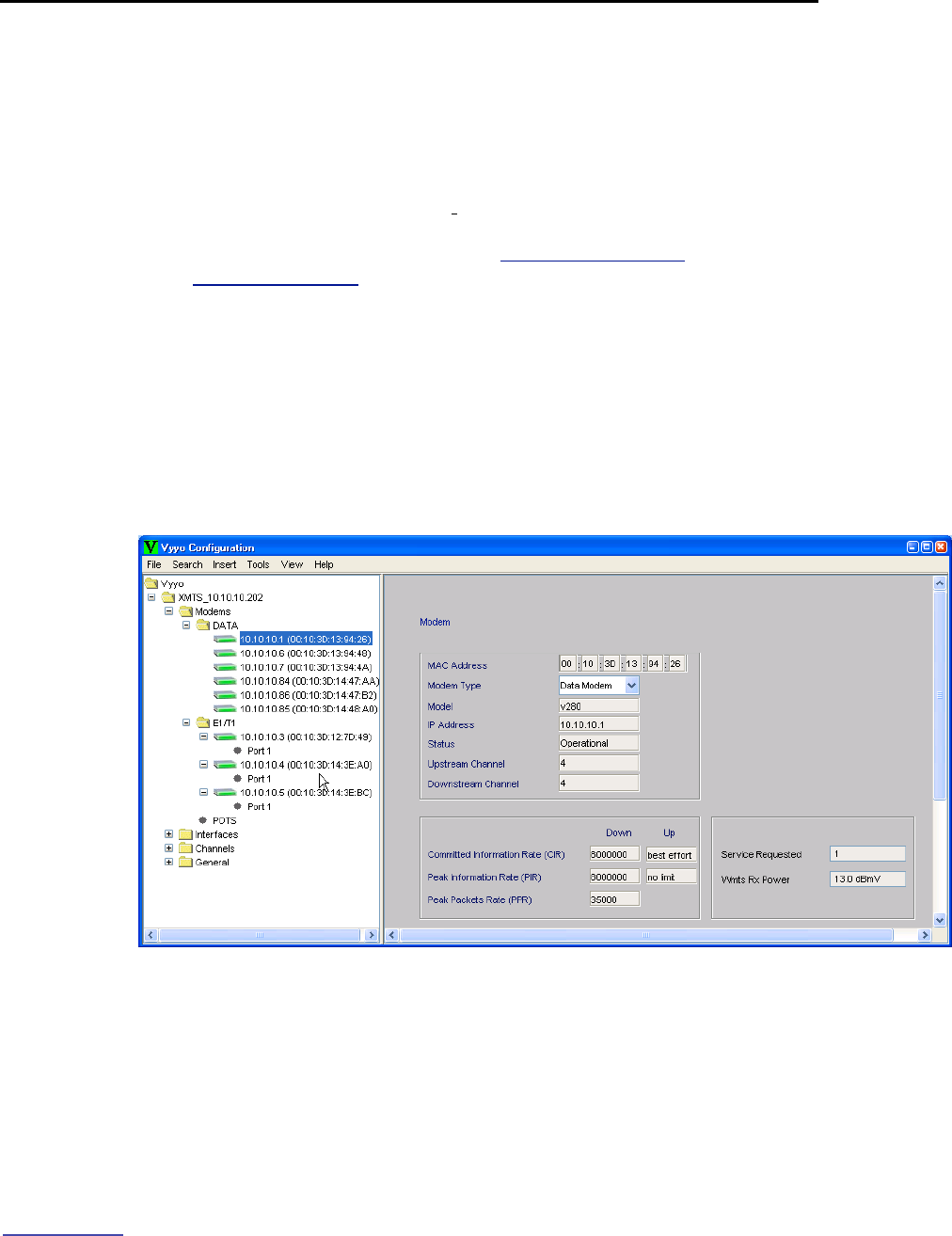
Task: Click the Model field showing v280
Action: coord(599,705)
